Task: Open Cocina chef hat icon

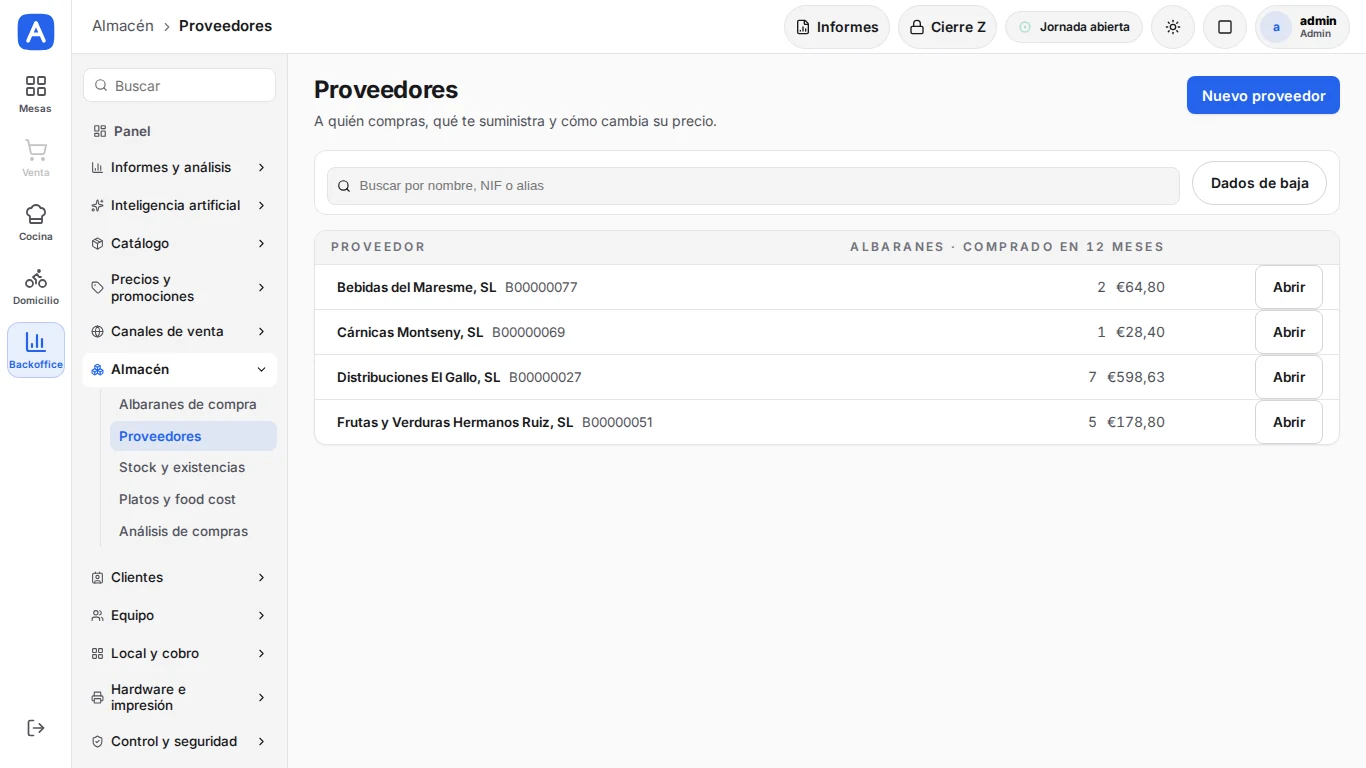Action: click(x=36, y=214)
